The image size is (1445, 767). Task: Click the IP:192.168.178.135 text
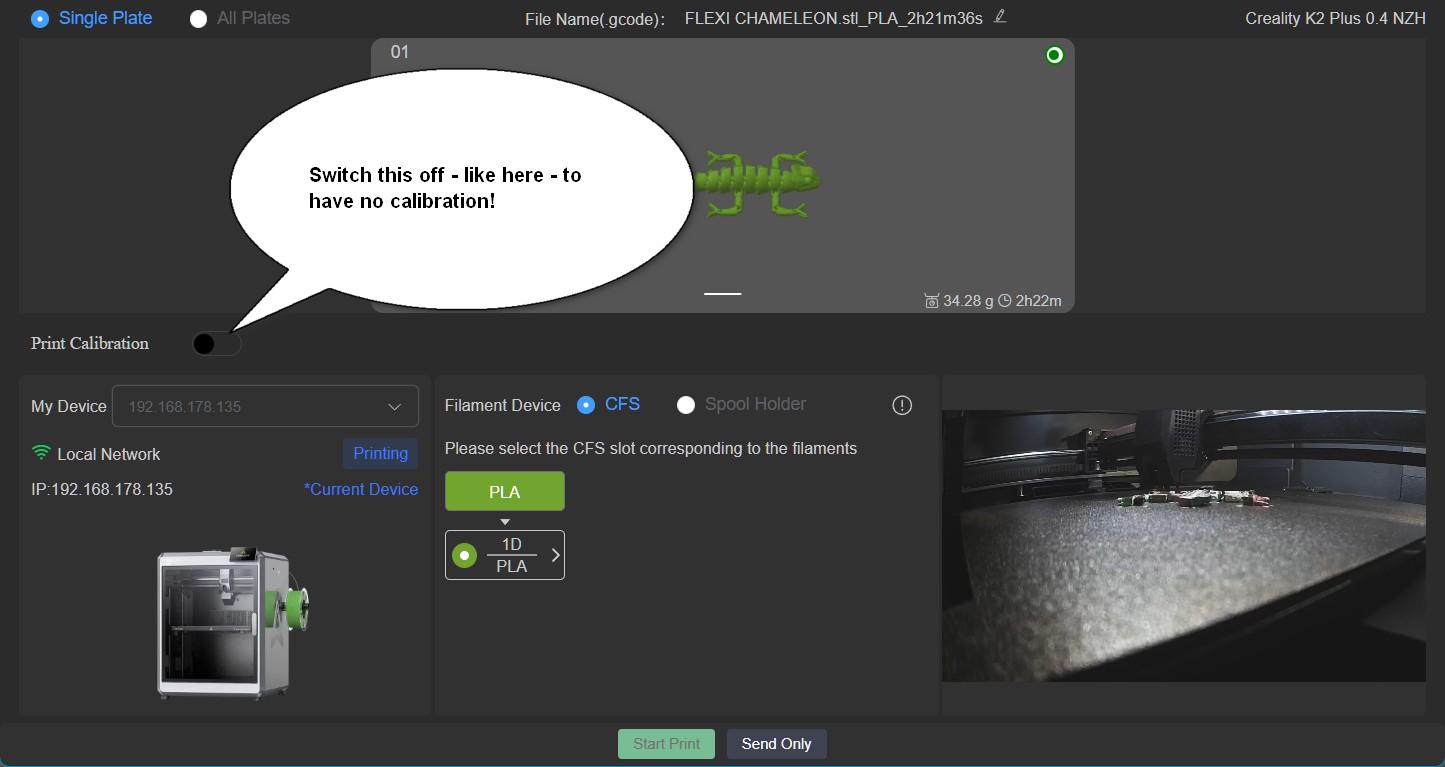coord(102,489)
